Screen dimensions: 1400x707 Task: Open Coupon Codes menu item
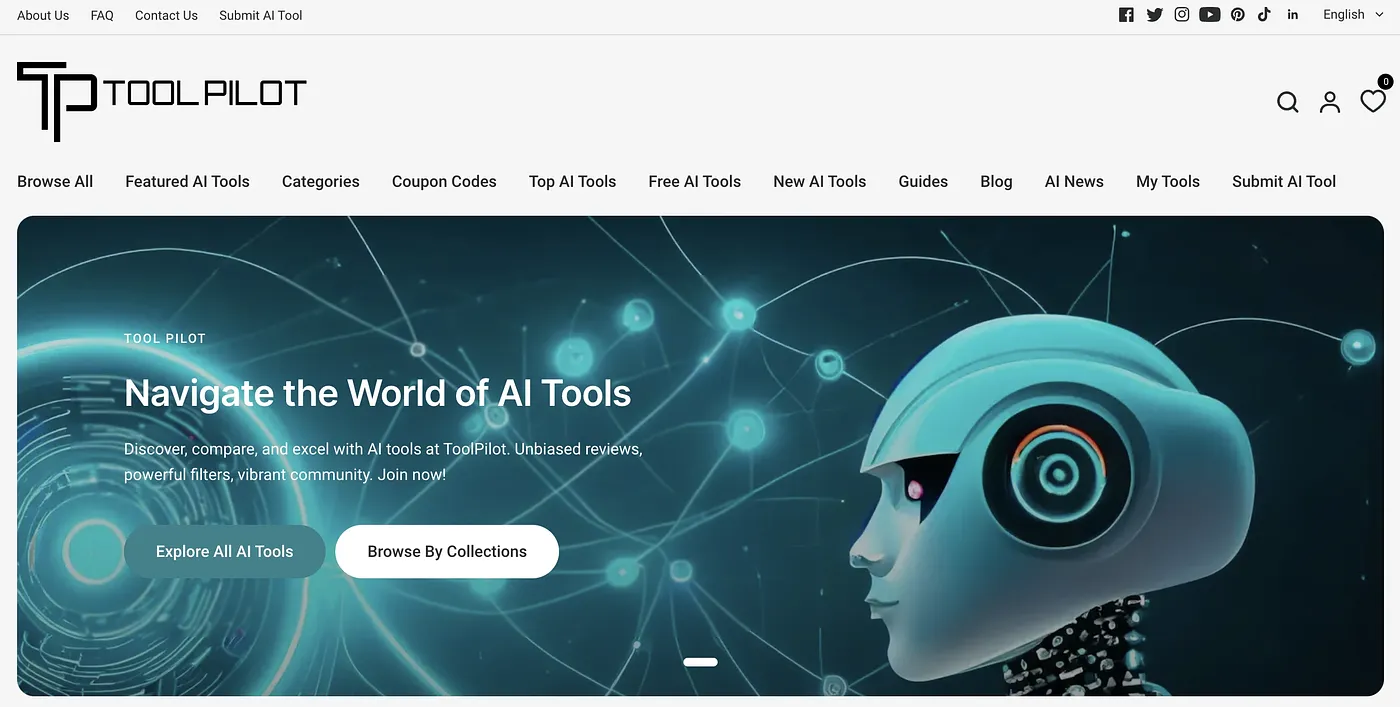pos(444,181)
